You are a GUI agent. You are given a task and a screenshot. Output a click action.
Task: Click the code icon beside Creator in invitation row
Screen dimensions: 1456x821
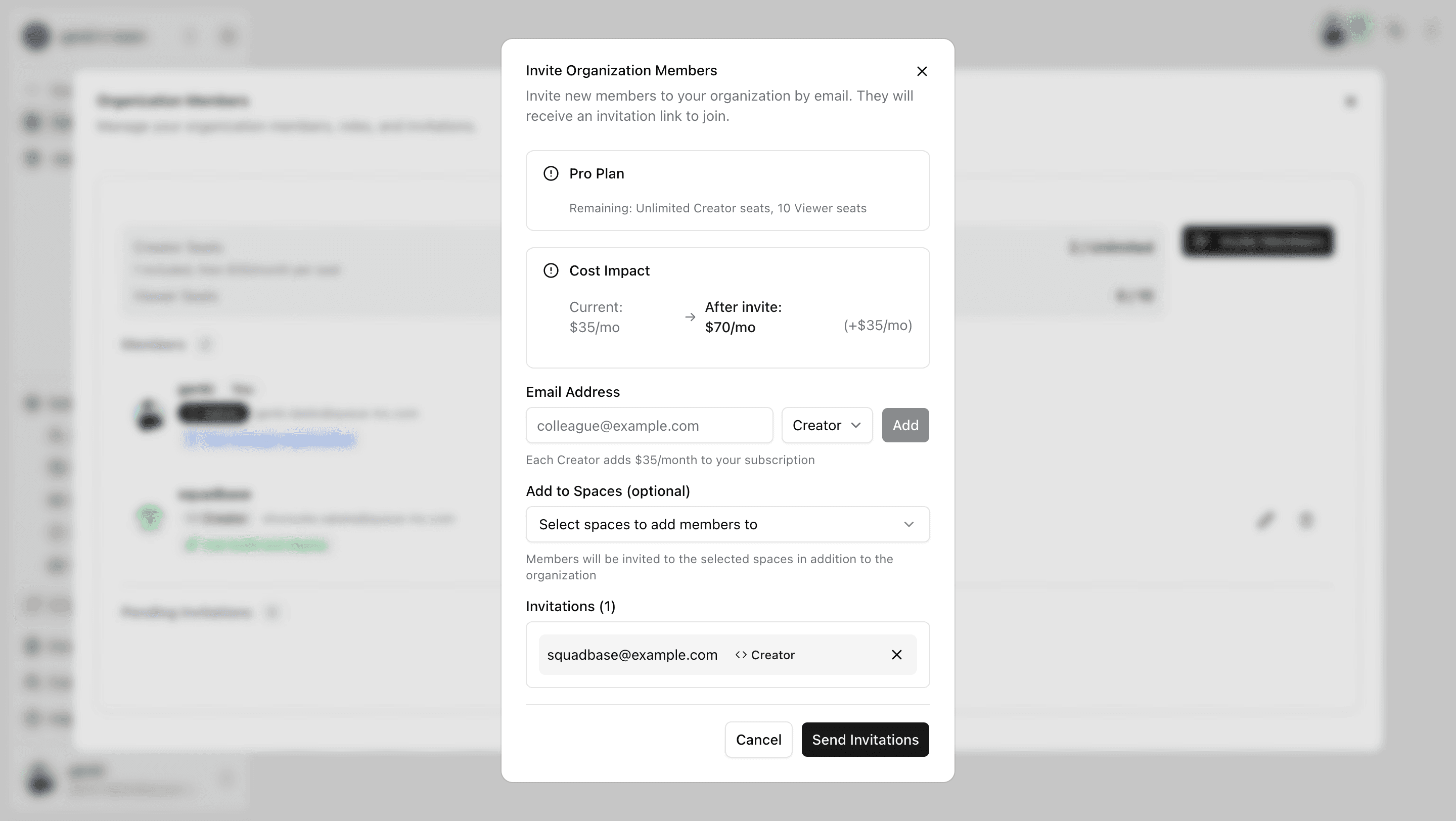pyautogui.click(x=741, y=655)
